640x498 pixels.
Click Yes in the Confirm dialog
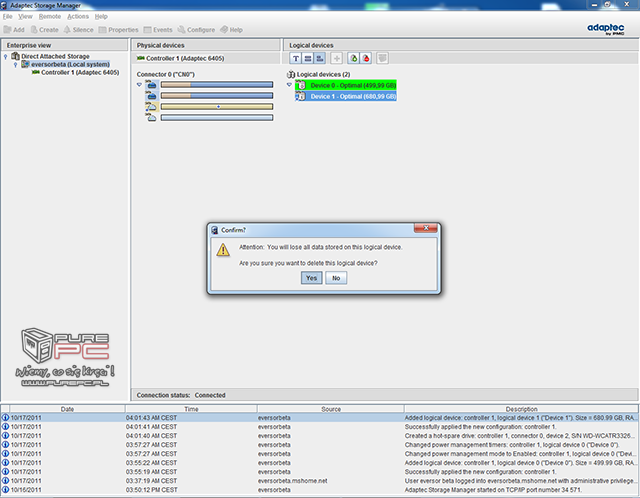[311, 278]
